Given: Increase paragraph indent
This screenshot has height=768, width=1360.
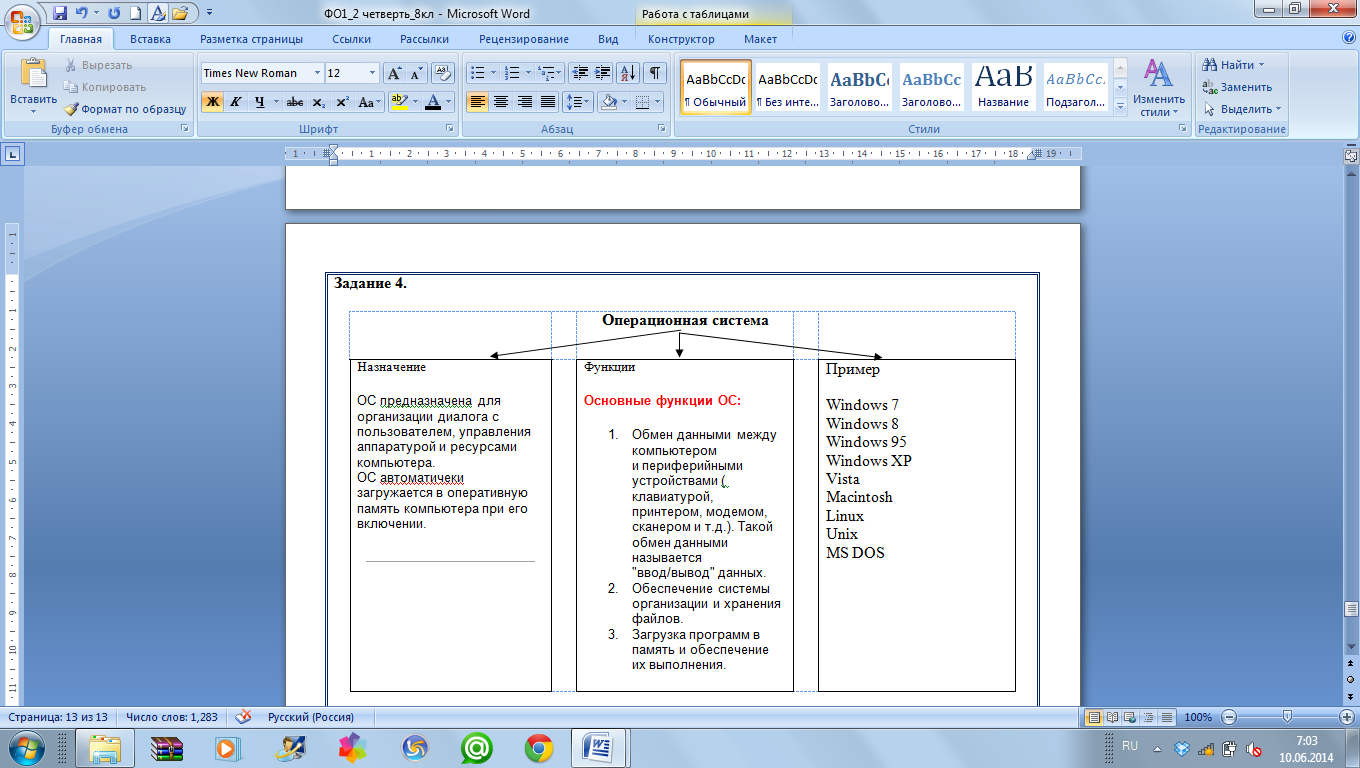Looking at the screenshot, I should click(x=603, y=73).
